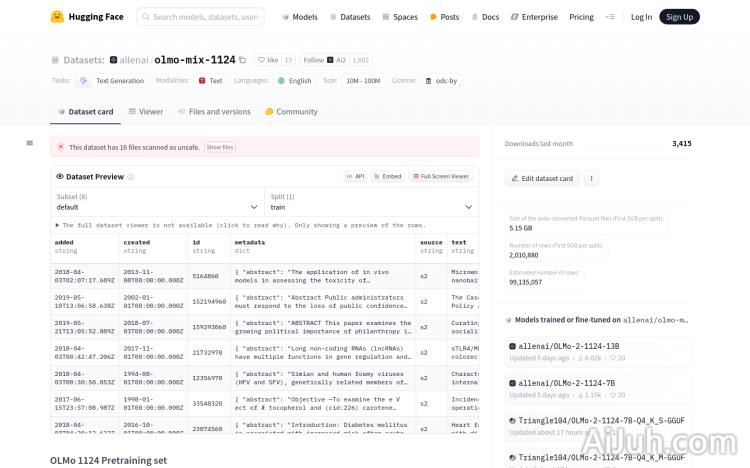Screen dimensions: 750x468
Task: Click the table of contents icon at left
Action: 30,144
